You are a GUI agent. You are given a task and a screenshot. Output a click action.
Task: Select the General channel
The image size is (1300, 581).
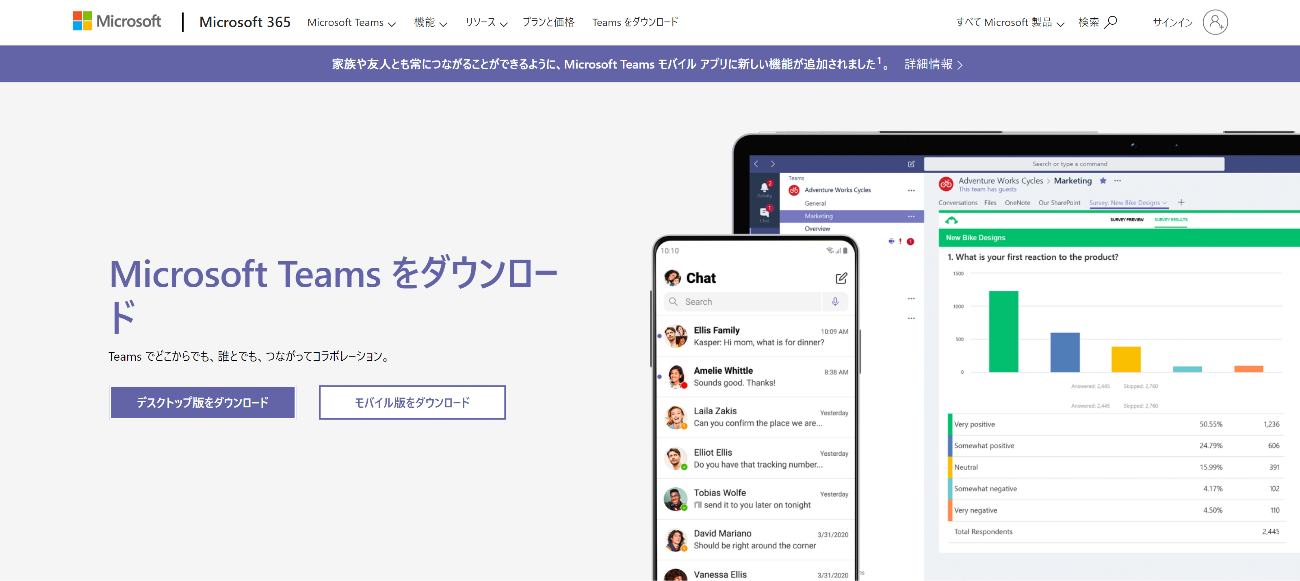(x=815, y=203)
